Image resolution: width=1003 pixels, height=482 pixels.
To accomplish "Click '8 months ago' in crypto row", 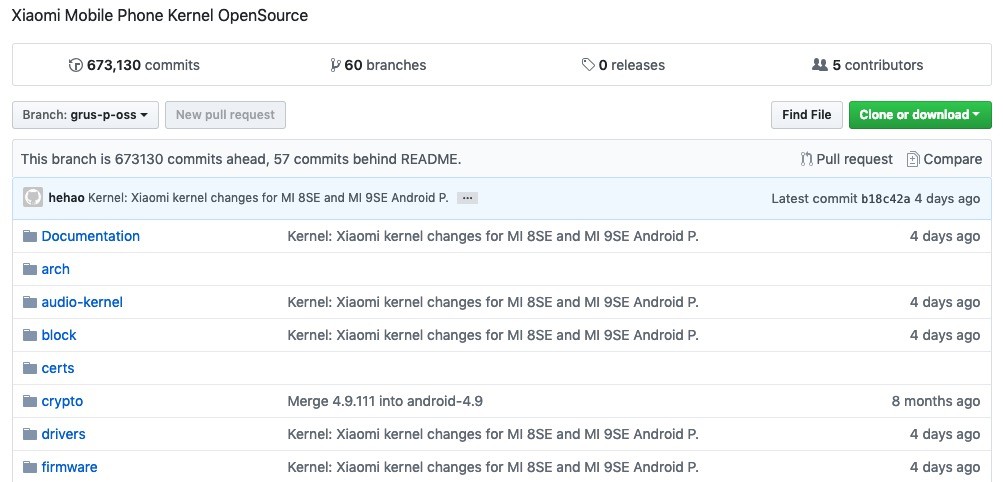I will (x=936, y=401).
